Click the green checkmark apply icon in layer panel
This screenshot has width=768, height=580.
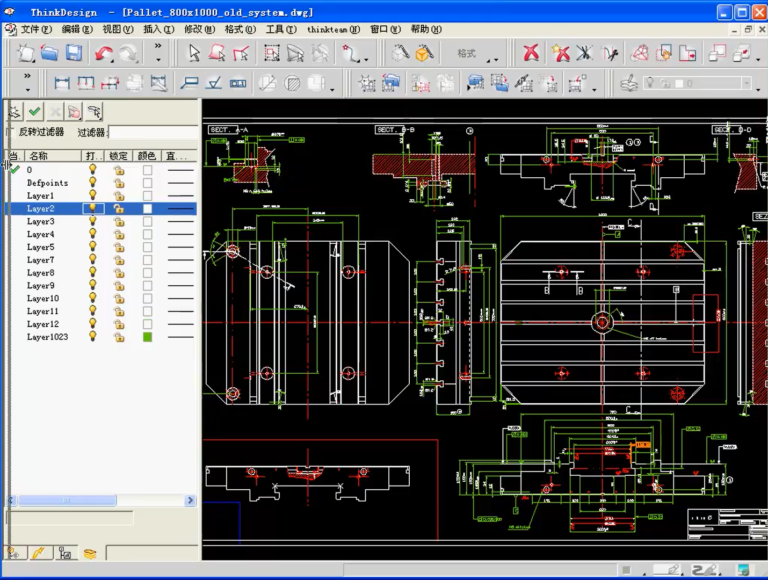[x=34, y=112]
